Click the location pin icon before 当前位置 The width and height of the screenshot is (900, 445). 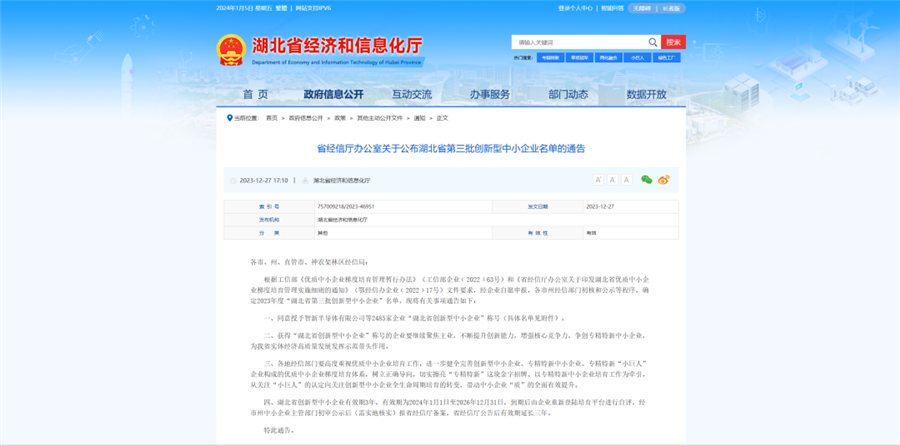click(230, 118)
